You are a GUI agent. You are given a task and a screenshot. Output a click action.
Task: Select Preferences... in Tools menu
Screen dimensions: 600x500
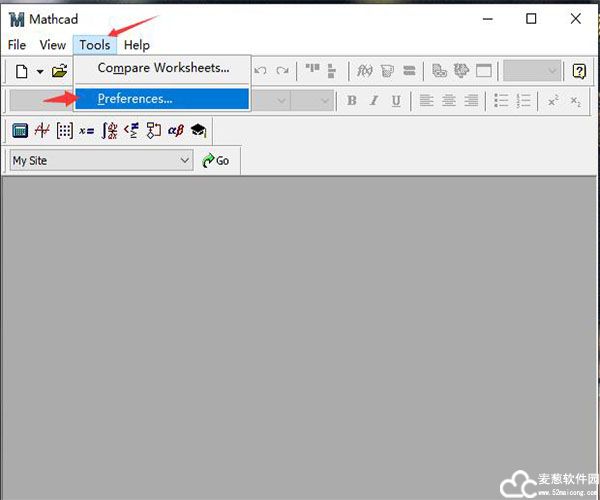[x=162, y=99]
